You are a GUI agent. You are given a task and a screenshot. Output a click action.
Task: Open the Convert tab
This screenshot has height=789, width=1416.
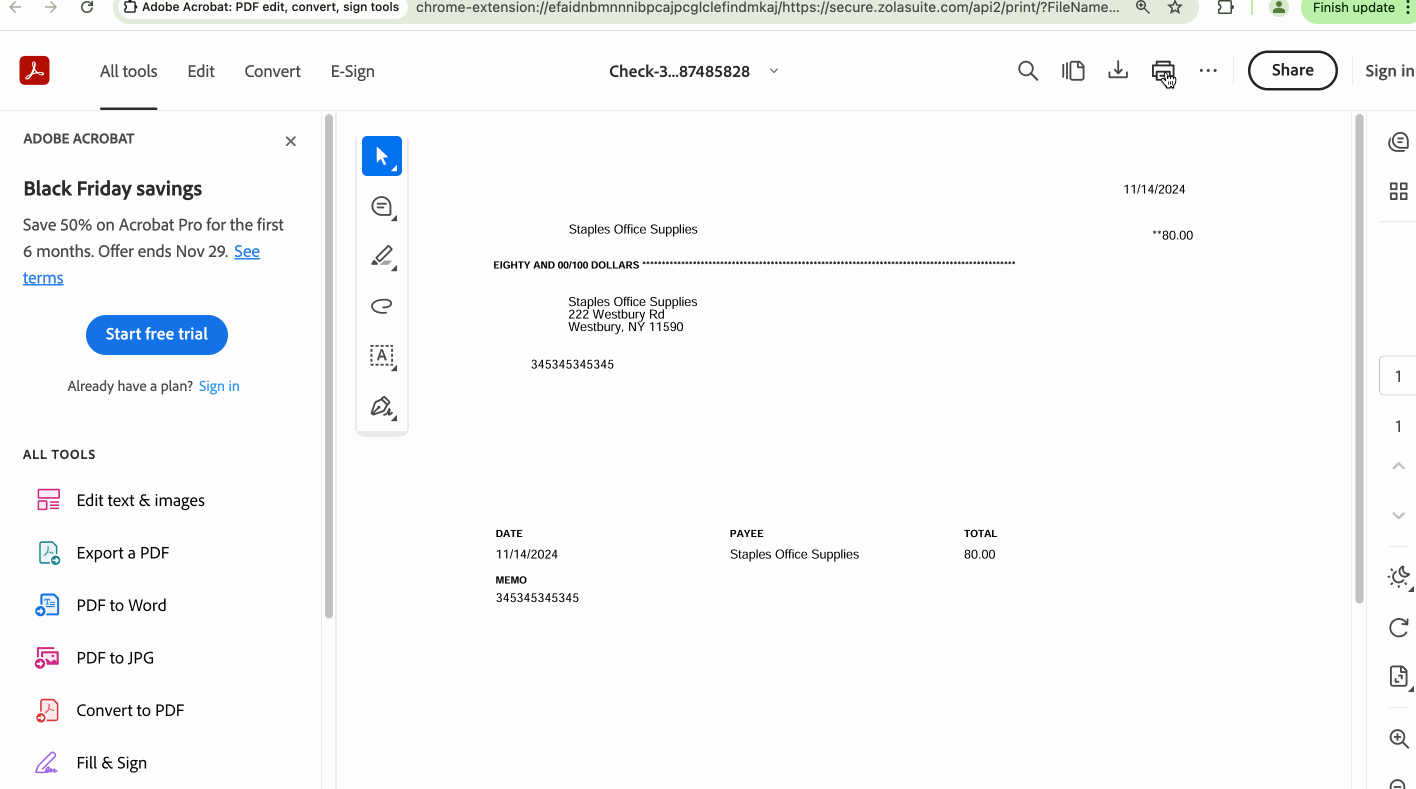pyautogui.click(x=273, y=71)
